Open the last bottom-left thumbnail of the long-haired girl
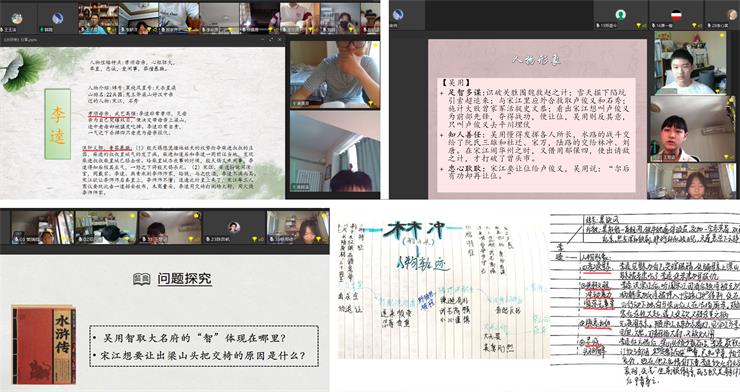 tap(298, 227)
